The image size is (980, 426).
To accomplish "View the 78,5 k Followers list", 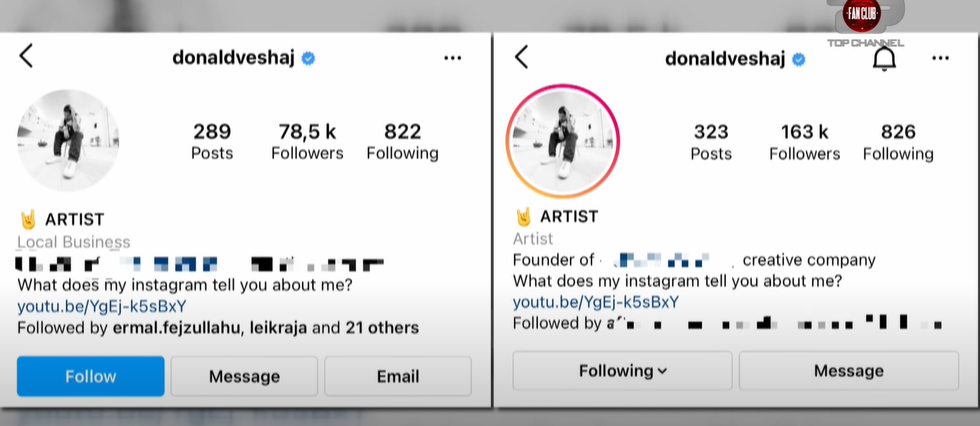I will click(x=307, y=141).
